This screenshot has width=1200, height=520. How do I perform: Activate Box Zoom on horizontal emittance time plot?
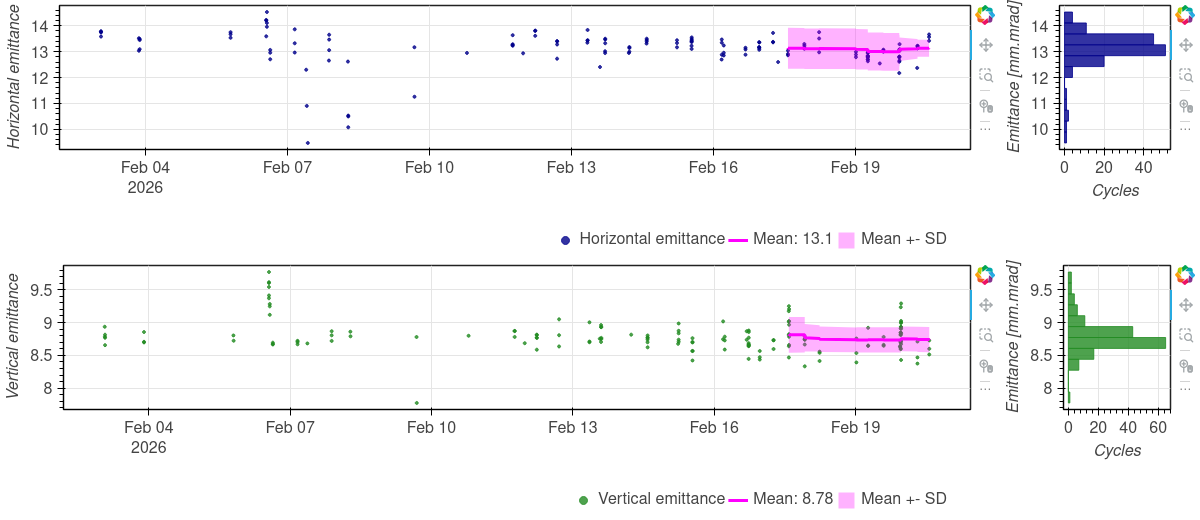pyautogui.click(x=985, y=75)
